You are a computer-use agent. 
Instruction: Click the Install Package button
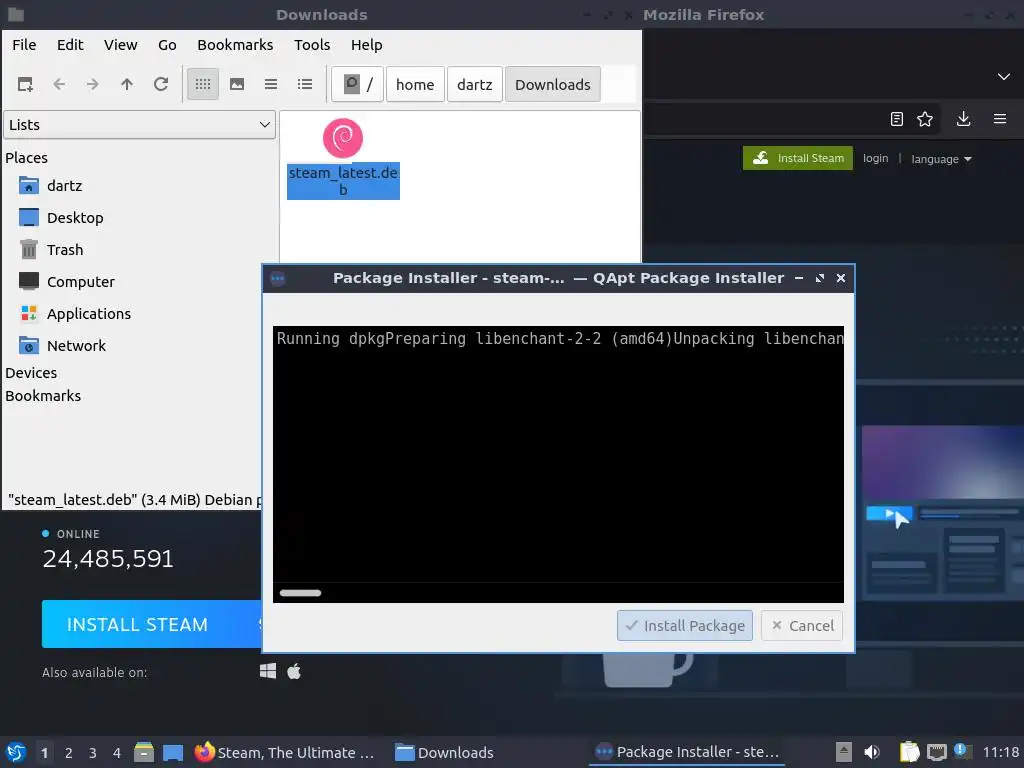pyautogui.click(x=684, y=626)
